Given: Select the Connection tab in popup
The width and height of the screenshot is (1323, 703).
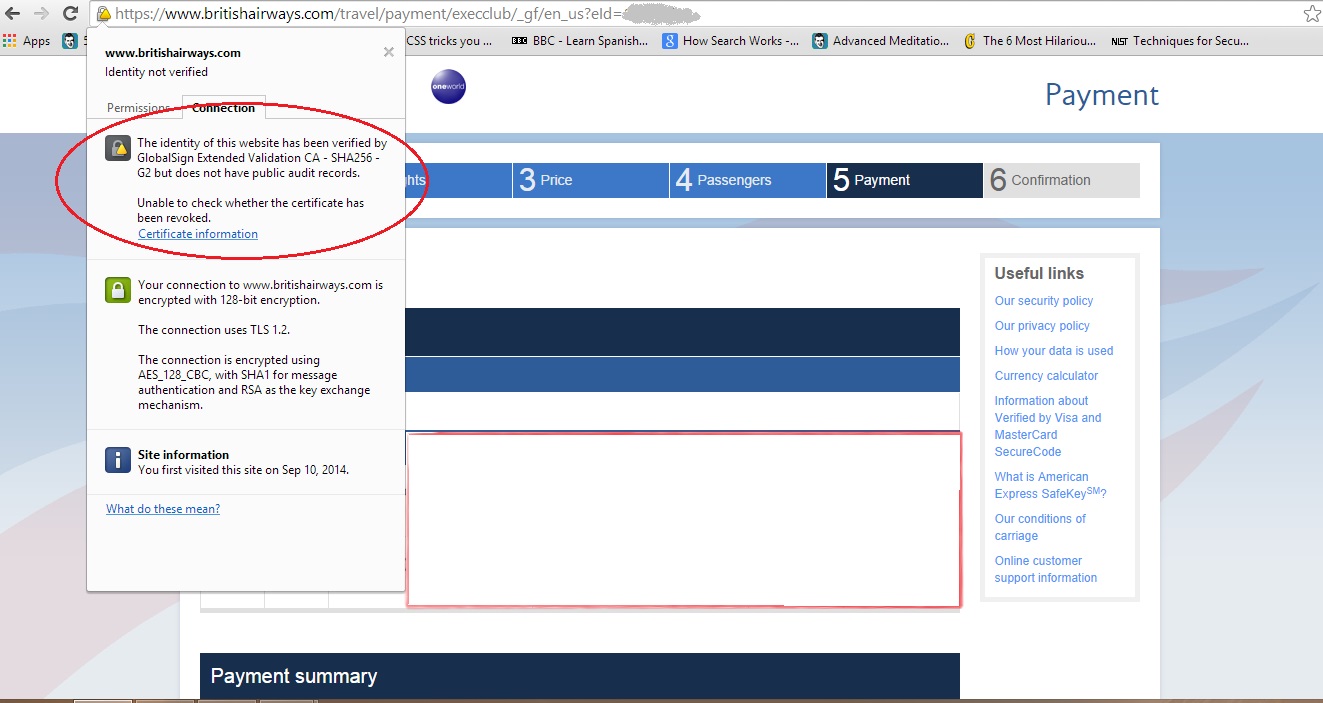Looking at the screenshot, I should click(x=224, y=108).
